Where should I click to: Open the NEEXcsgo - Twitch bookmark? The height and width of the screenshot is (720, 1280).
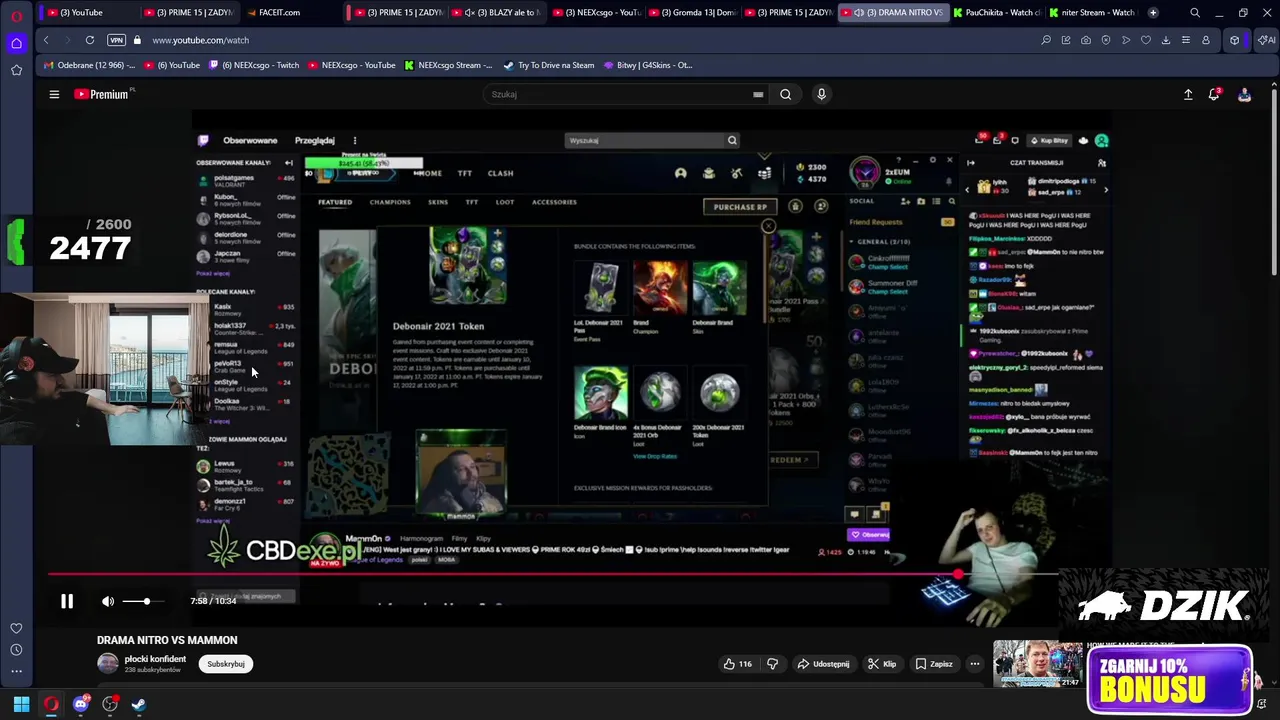[x=254, y=65]
